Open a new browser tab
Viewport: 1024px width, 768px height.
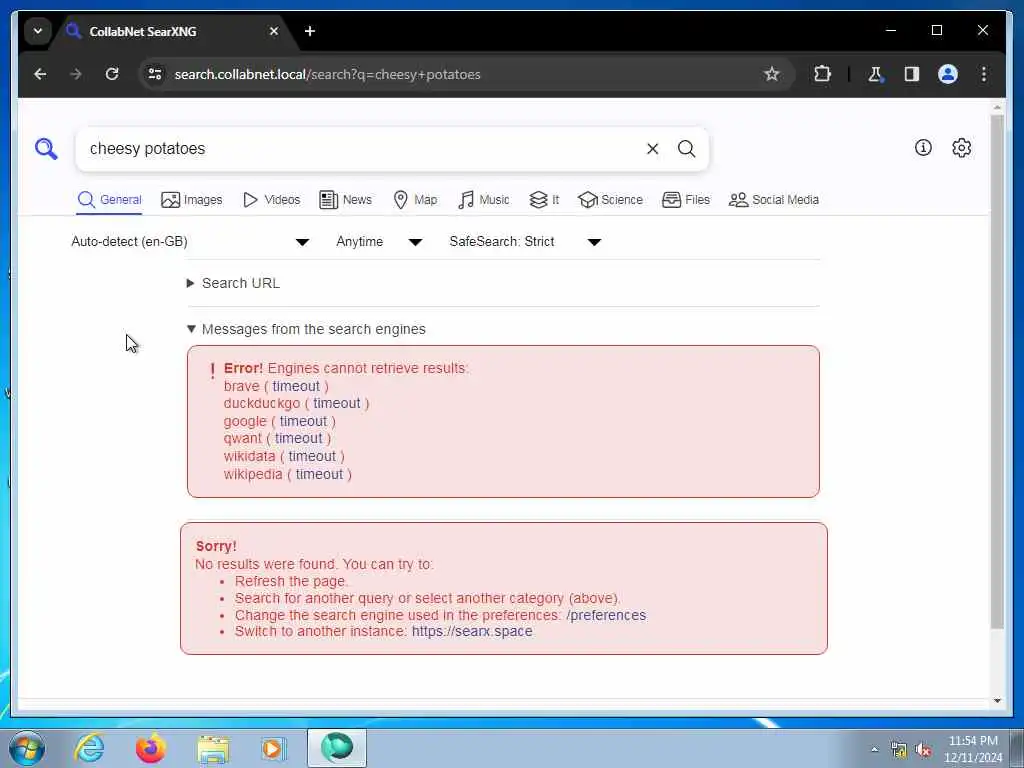[x=310, y=31]
